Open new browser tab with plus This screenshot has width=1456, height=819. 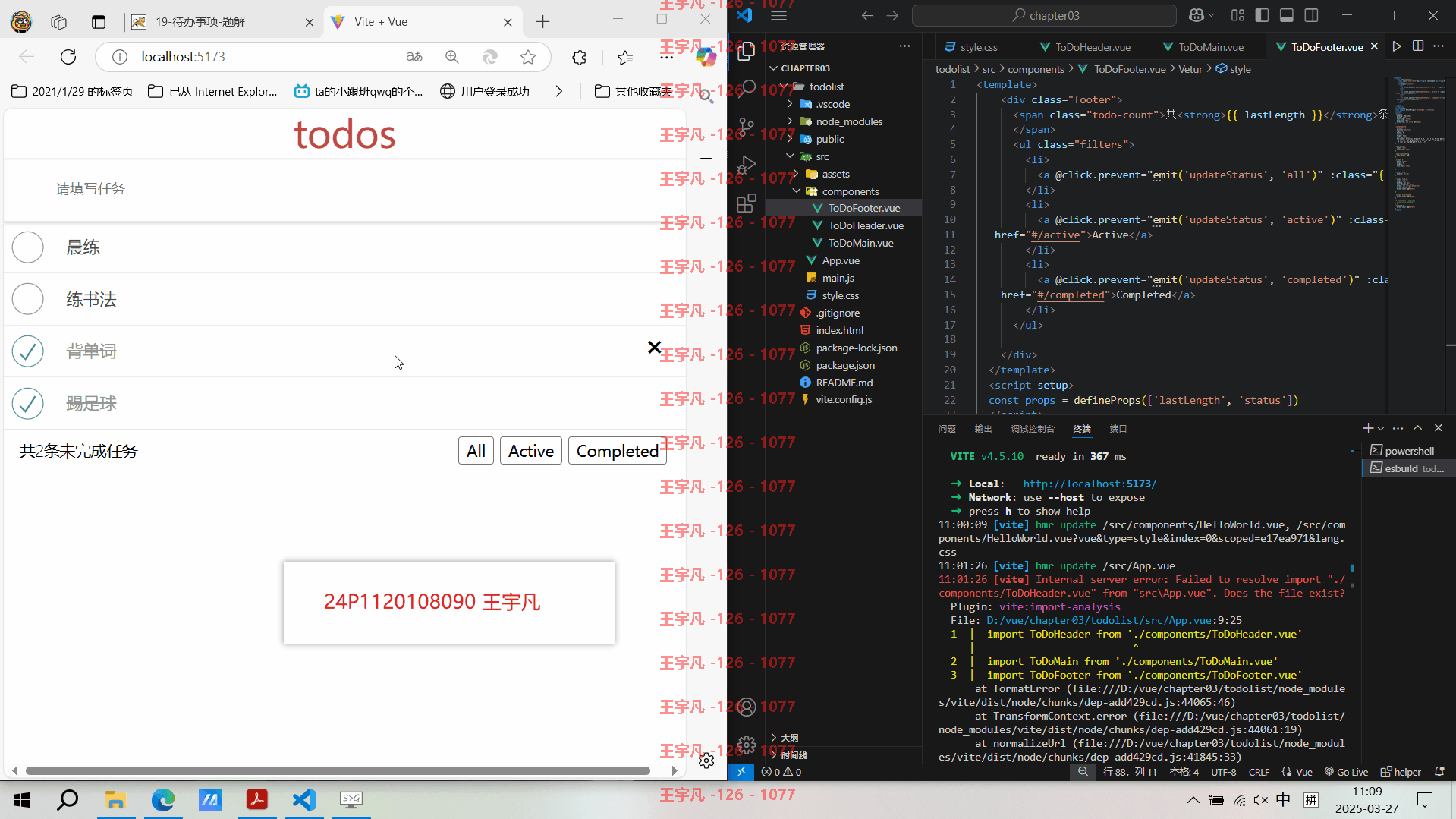[x=542, y=22]
